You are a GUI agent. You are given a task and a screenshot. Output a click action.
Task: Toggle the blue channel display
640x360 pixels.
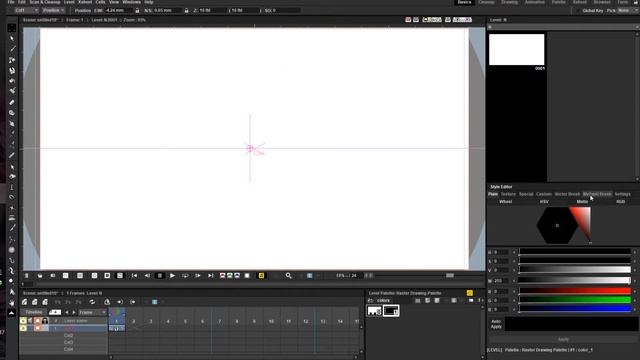237,276
